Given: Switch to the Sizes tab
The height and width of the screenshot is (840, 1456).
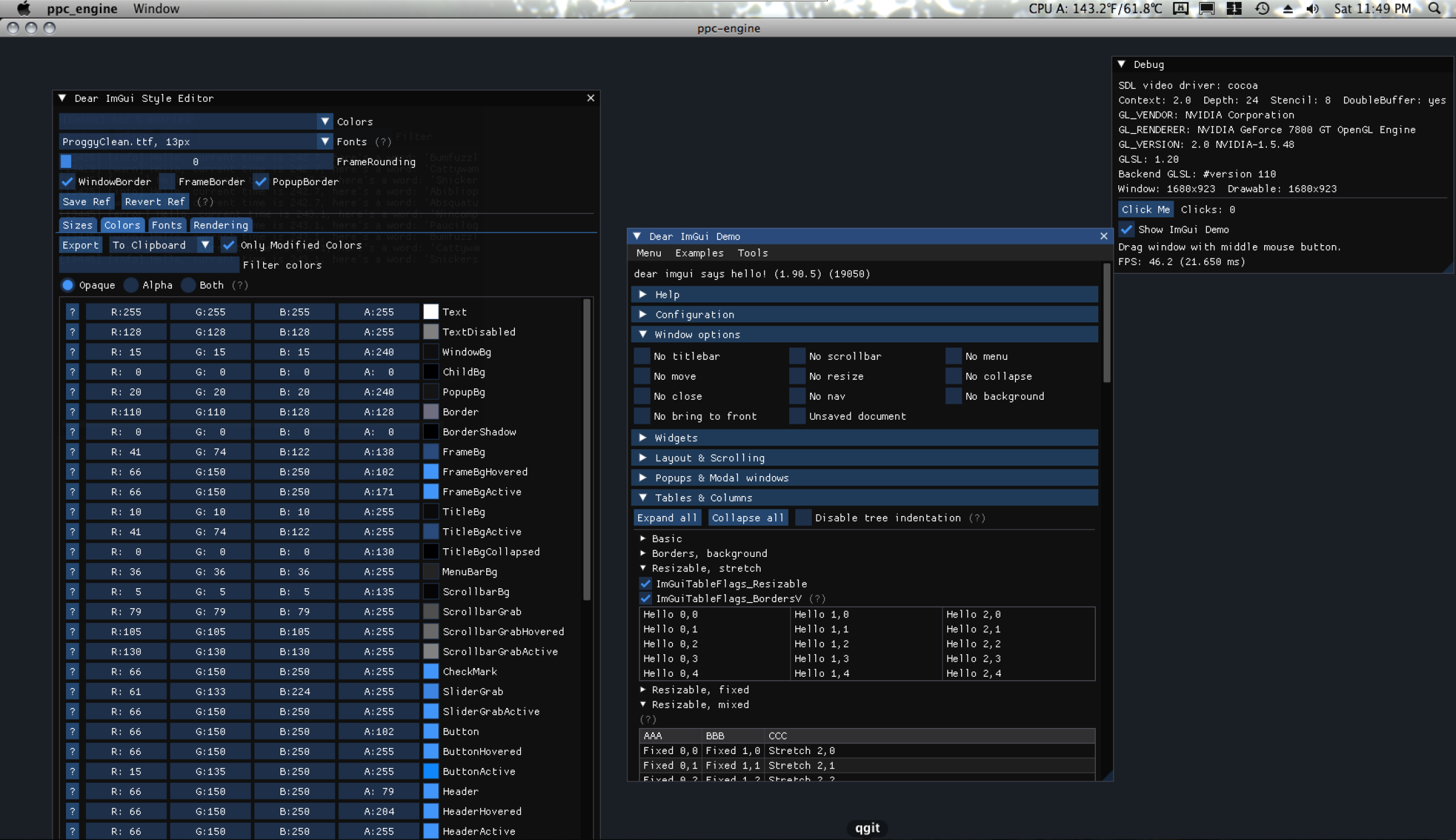Looking at the screenshot, I should coord(78,225).
